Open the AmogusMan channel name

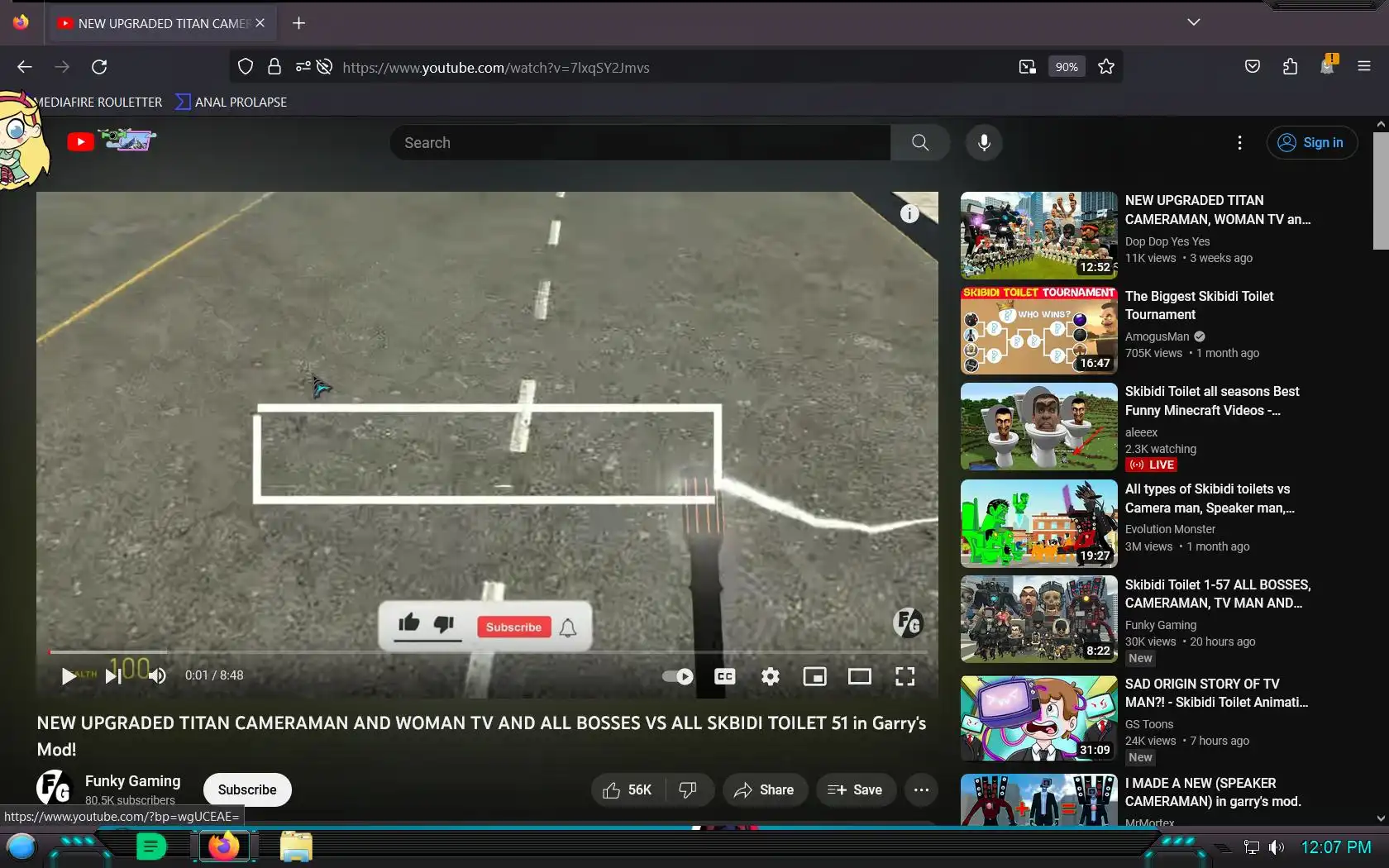tap(1157, 336)
